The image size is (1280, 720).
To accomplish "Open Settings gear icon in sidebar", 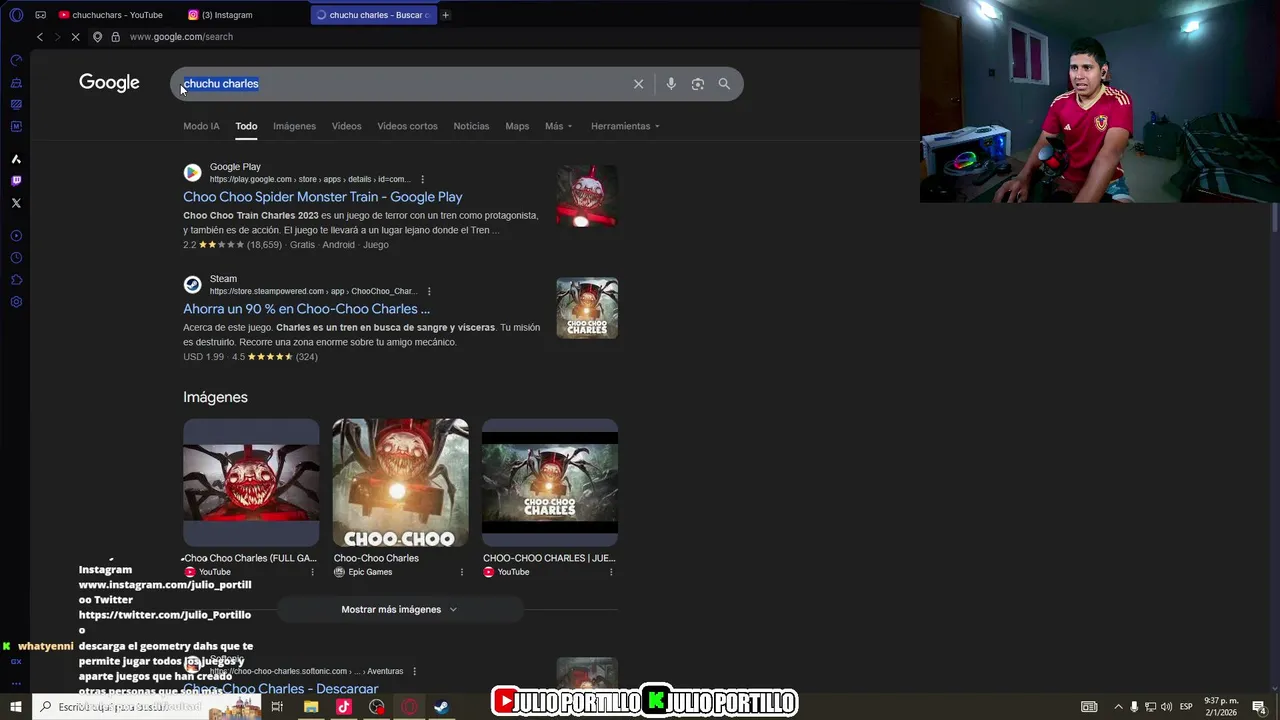I will (x=16, y=302).
